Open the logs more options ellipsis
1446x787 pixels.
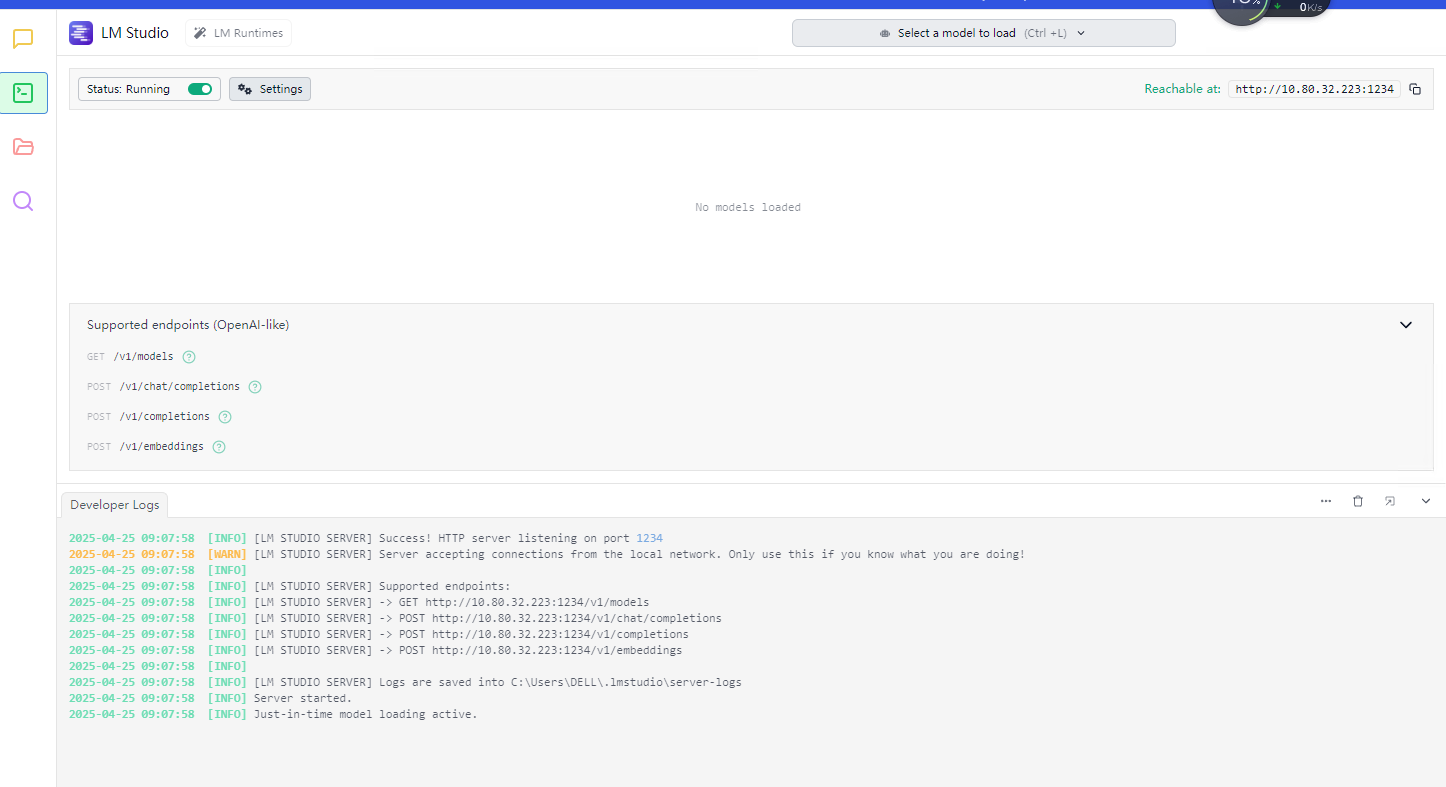point(1326,501)
